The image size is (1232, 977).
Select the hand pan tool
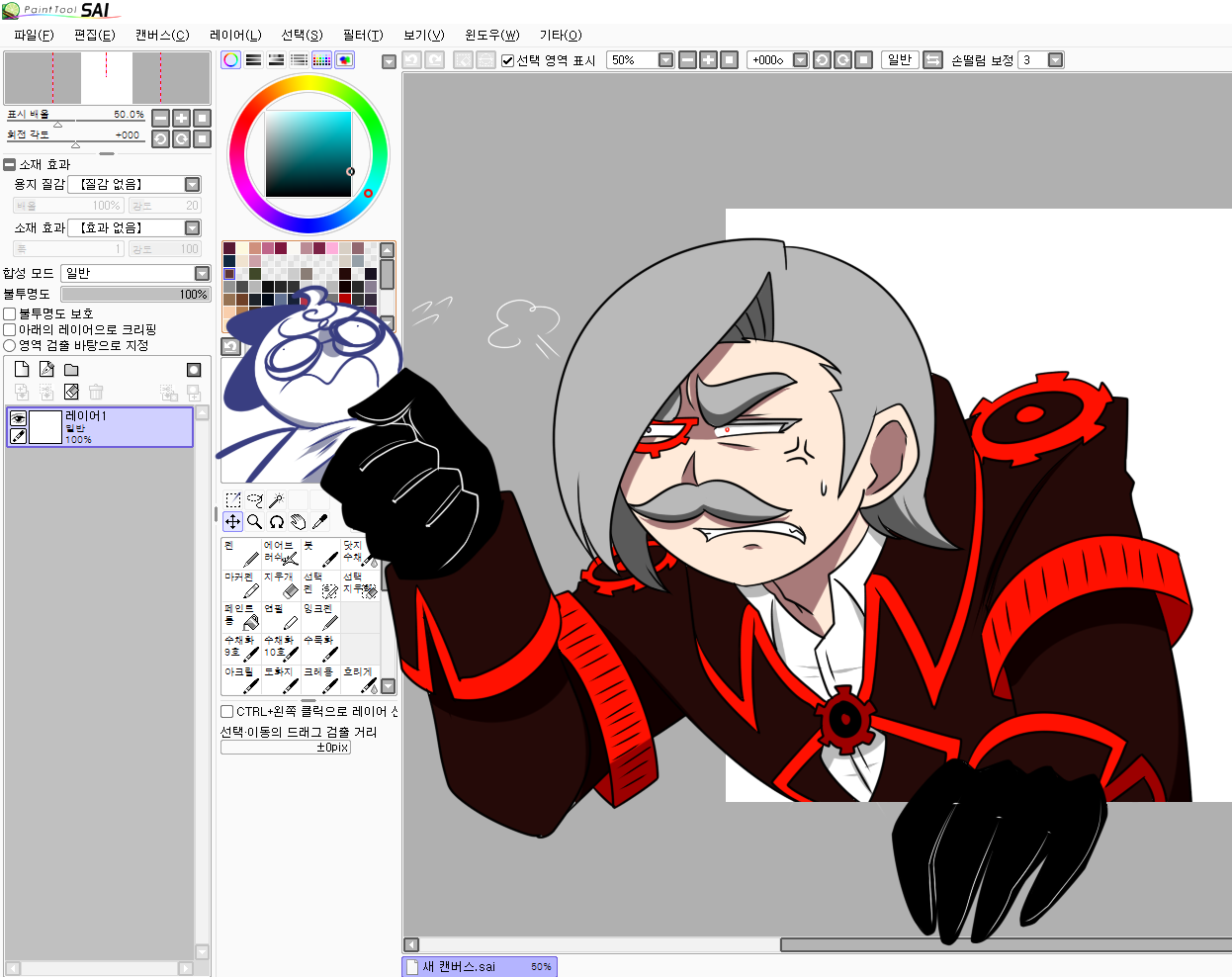(299, 521)
